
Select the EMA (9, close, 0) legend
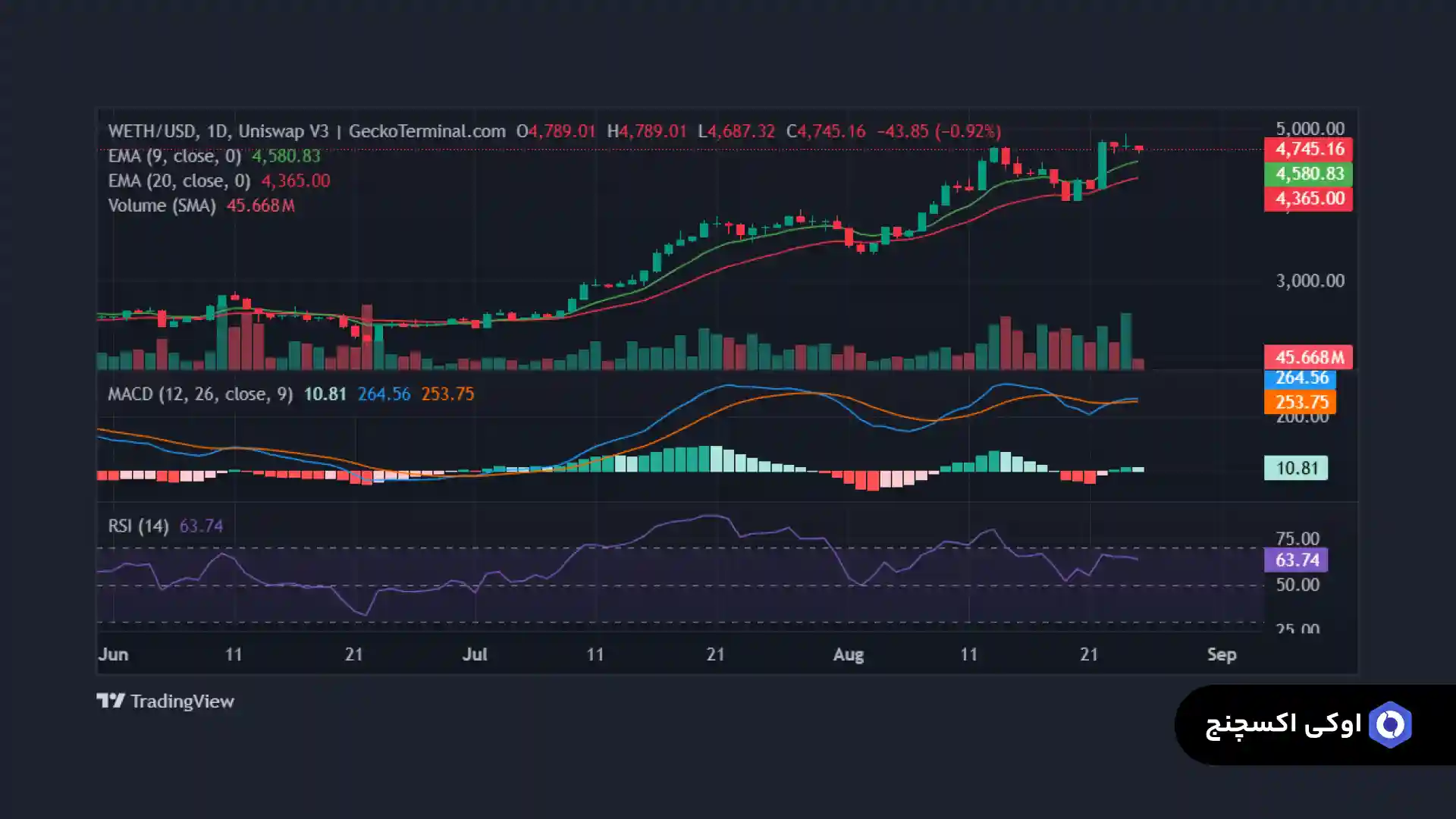[174, 156]
